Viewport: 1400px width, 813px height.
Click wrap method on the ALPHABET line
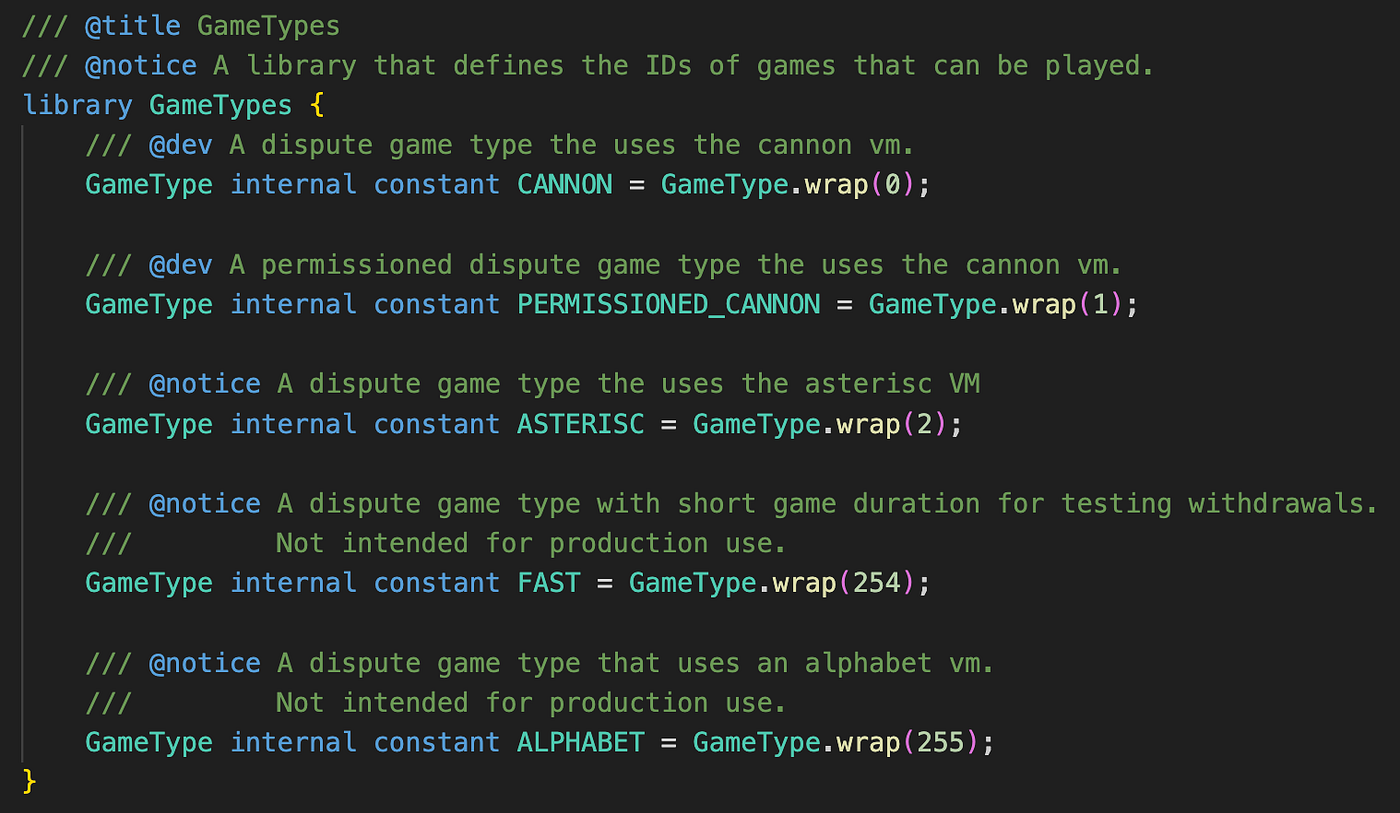coord(868,742)
